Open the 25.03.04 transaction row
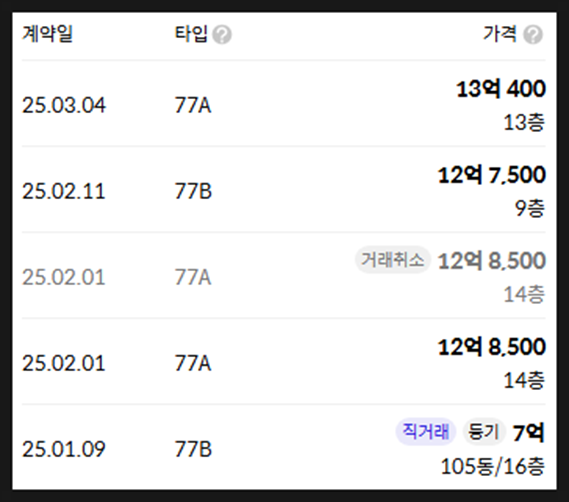569x502 pixels. pos(283,104)
